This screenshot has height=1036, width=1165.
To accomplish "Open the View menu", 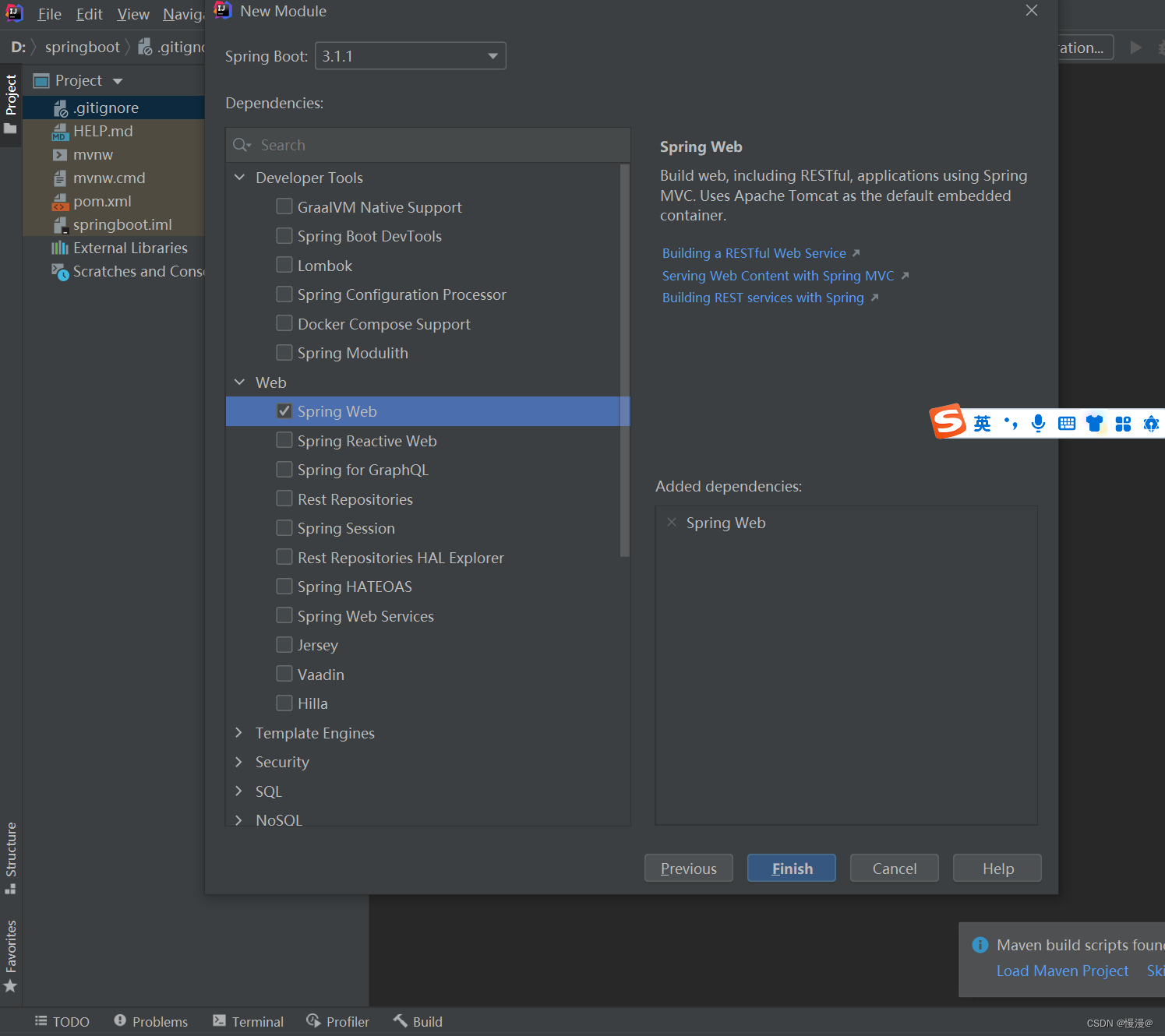I will tap(133, 14).
